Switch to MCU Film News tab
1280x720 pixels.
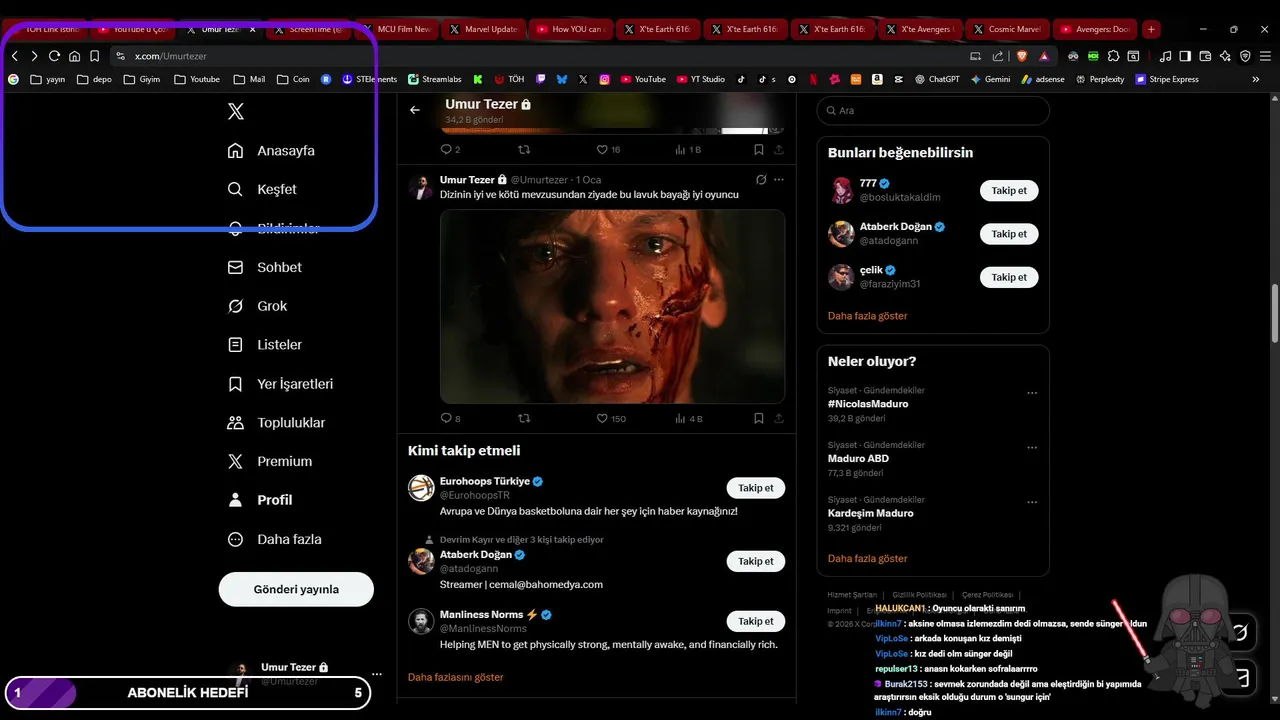396,29
